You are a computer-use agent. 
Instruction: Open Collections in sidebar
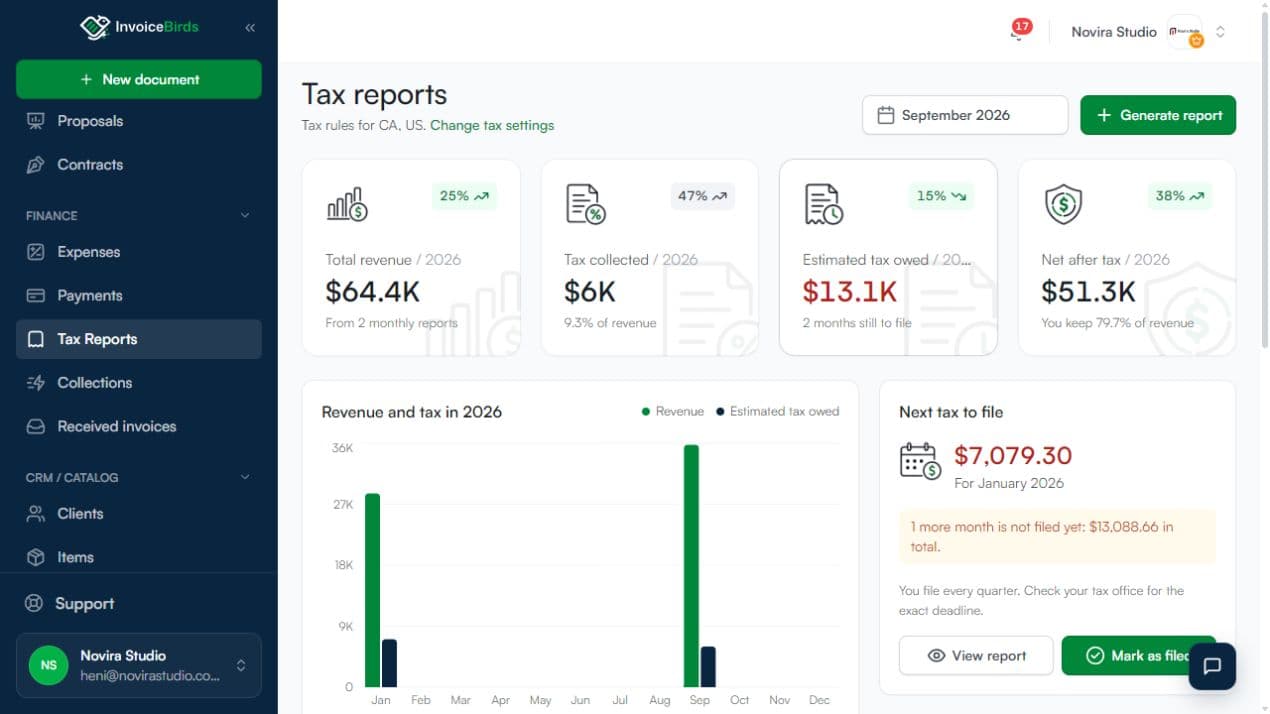tap(139, 383)
